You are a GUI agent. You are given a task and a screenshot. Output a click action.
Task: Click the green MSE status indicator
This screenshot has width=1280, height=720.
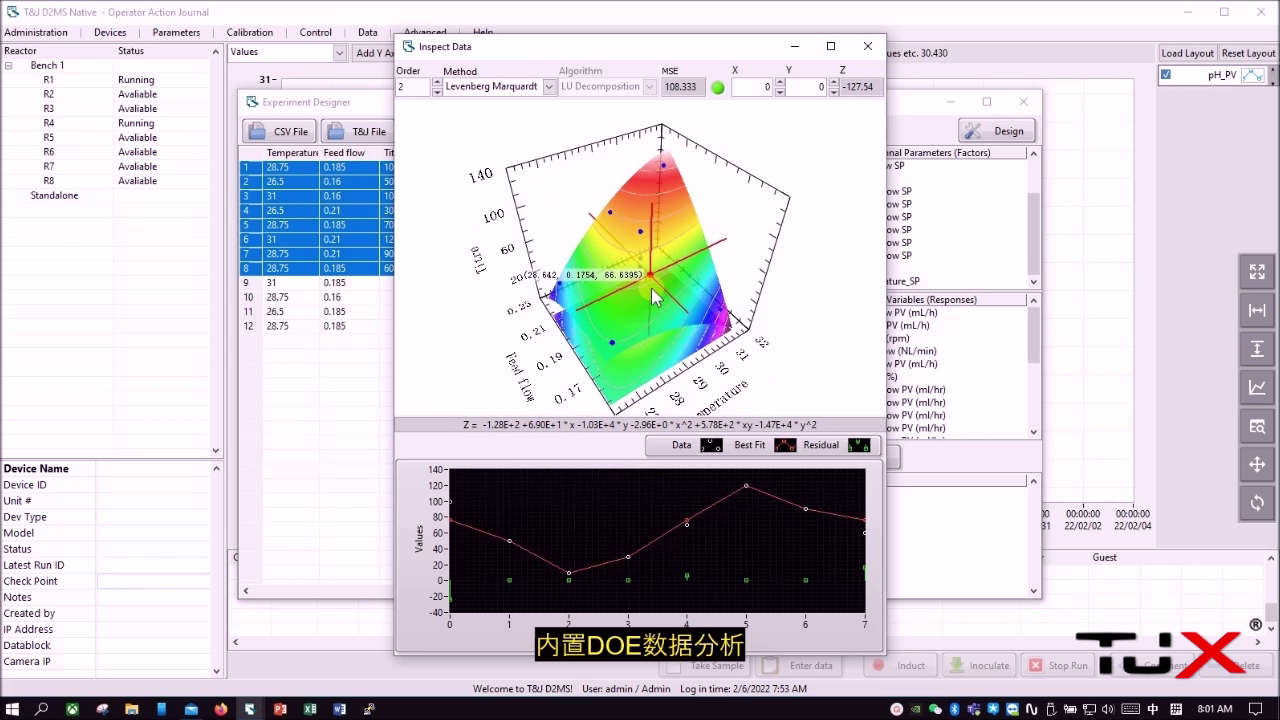717,87
